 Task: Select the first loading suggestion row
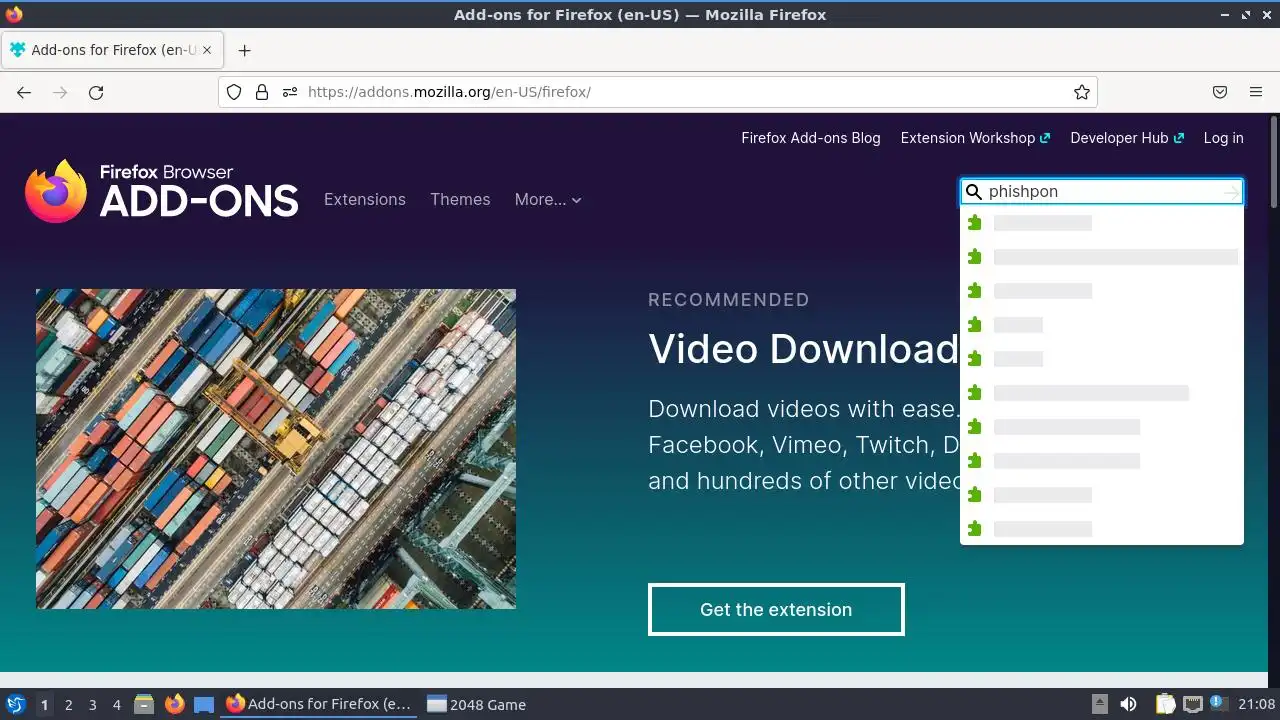click(x=1102, y=223)
